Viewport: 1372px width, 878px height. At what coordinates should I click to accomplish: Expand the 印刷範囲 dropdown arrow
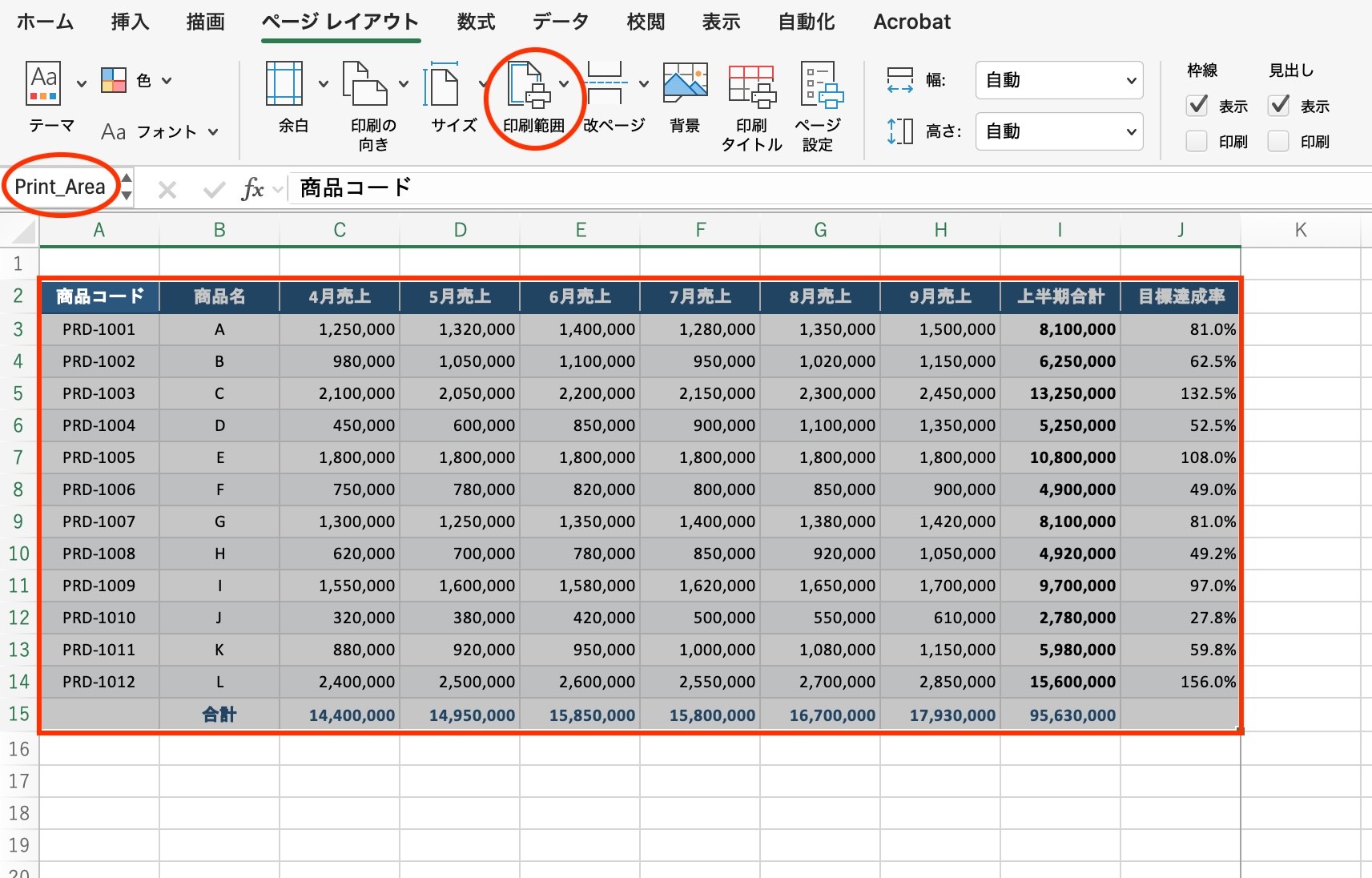tap(564, 83)
